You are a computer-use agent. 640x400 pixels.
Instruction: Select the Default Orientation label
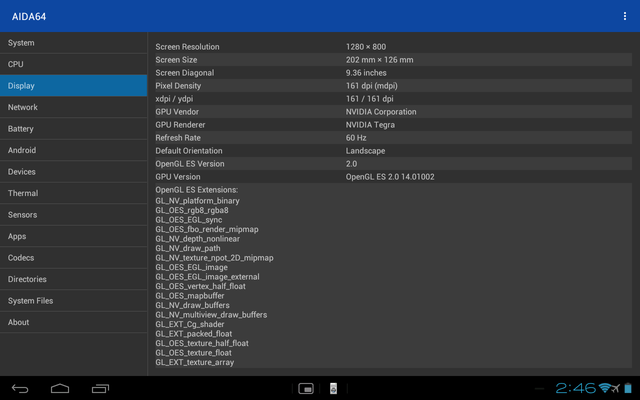[x=189, y=151]
